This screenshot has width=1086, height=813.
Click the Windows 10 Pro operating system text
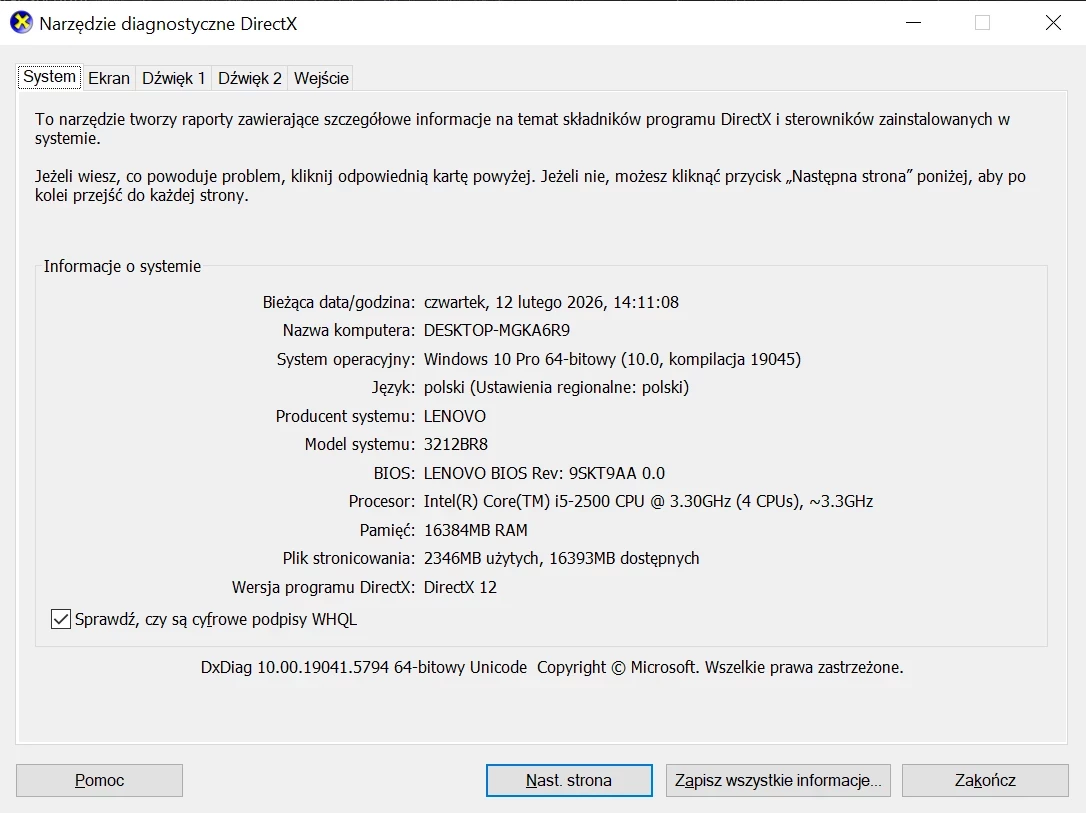(612, 359)
